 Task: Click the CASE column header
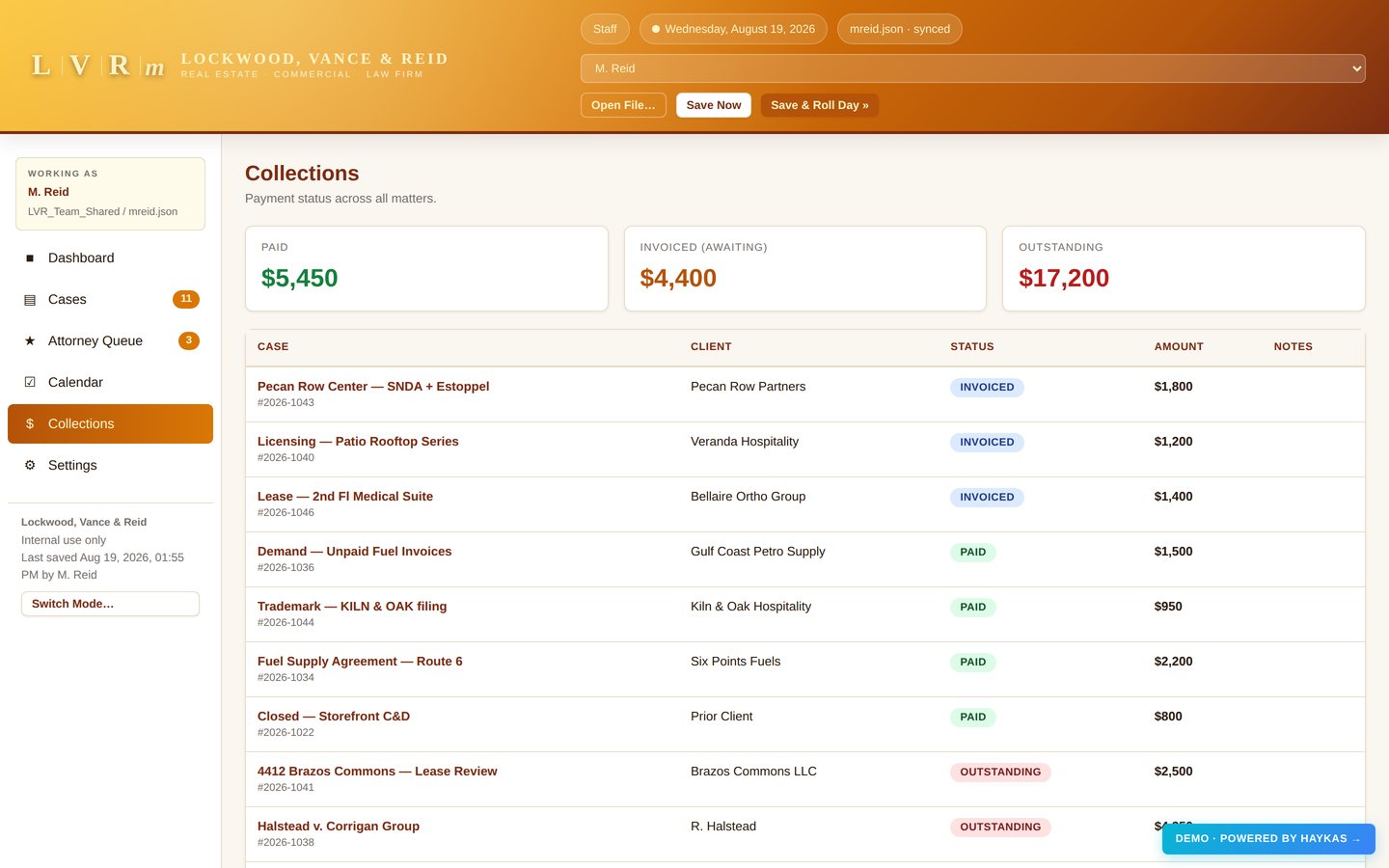point(273,347)
